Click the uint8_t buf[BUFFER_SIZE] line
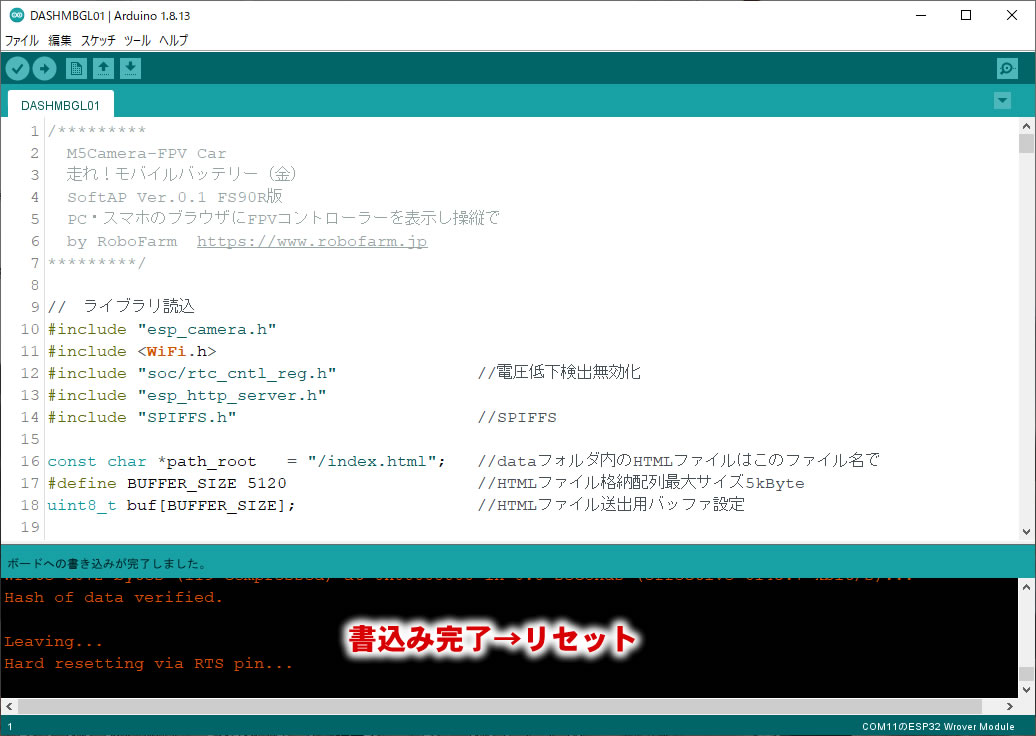The image size is (1036, 736). click(171, 505)
